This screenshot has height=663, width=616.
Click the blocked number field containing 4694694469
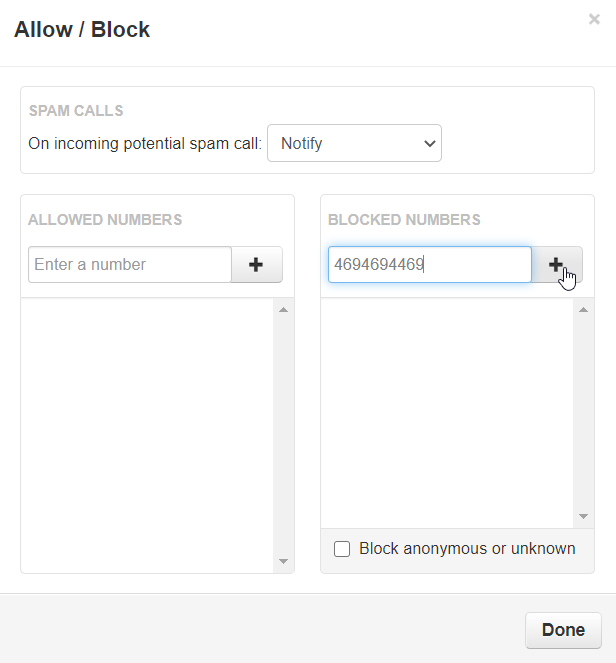[x=430, y=265]
